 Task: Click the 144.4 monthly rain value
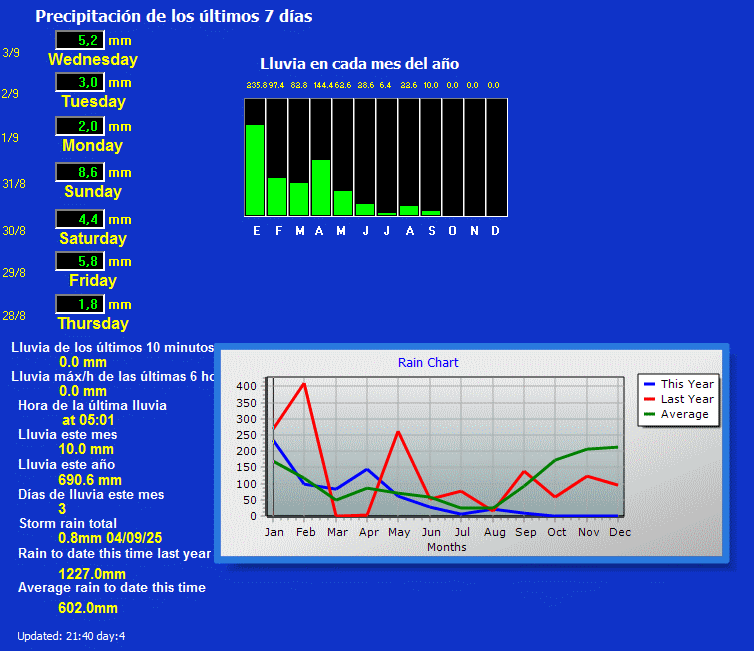(323, 85)
